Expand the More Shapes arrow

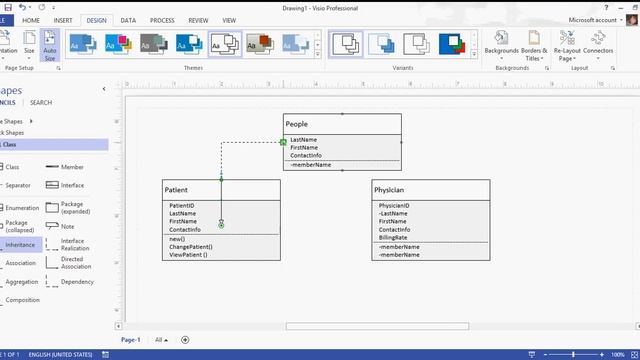click(x=31, y=121)
